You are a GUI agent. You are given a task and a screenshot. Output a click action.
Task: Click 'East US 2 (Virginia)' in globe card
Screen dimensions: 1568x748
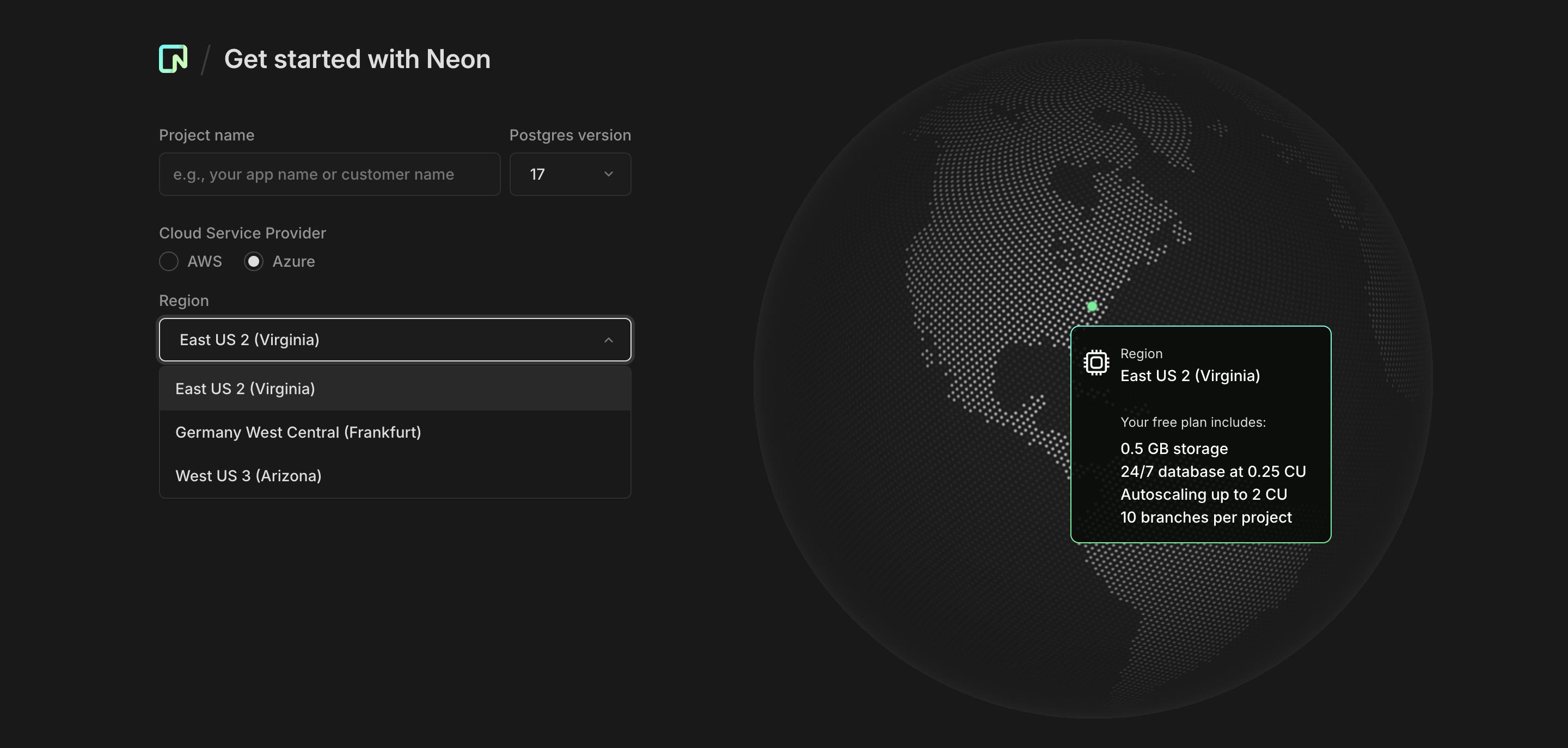[1190, 376]
